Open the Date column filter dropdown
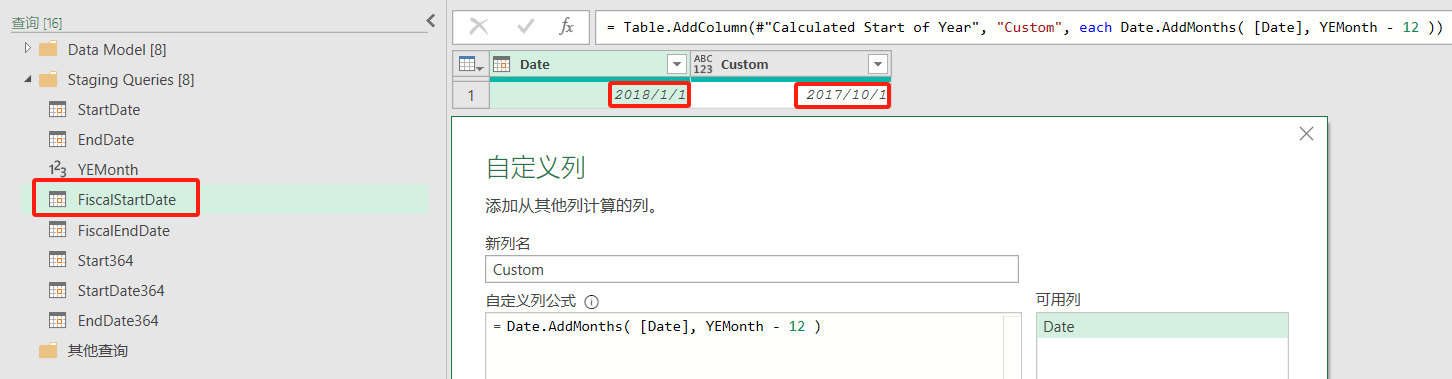 677,64
